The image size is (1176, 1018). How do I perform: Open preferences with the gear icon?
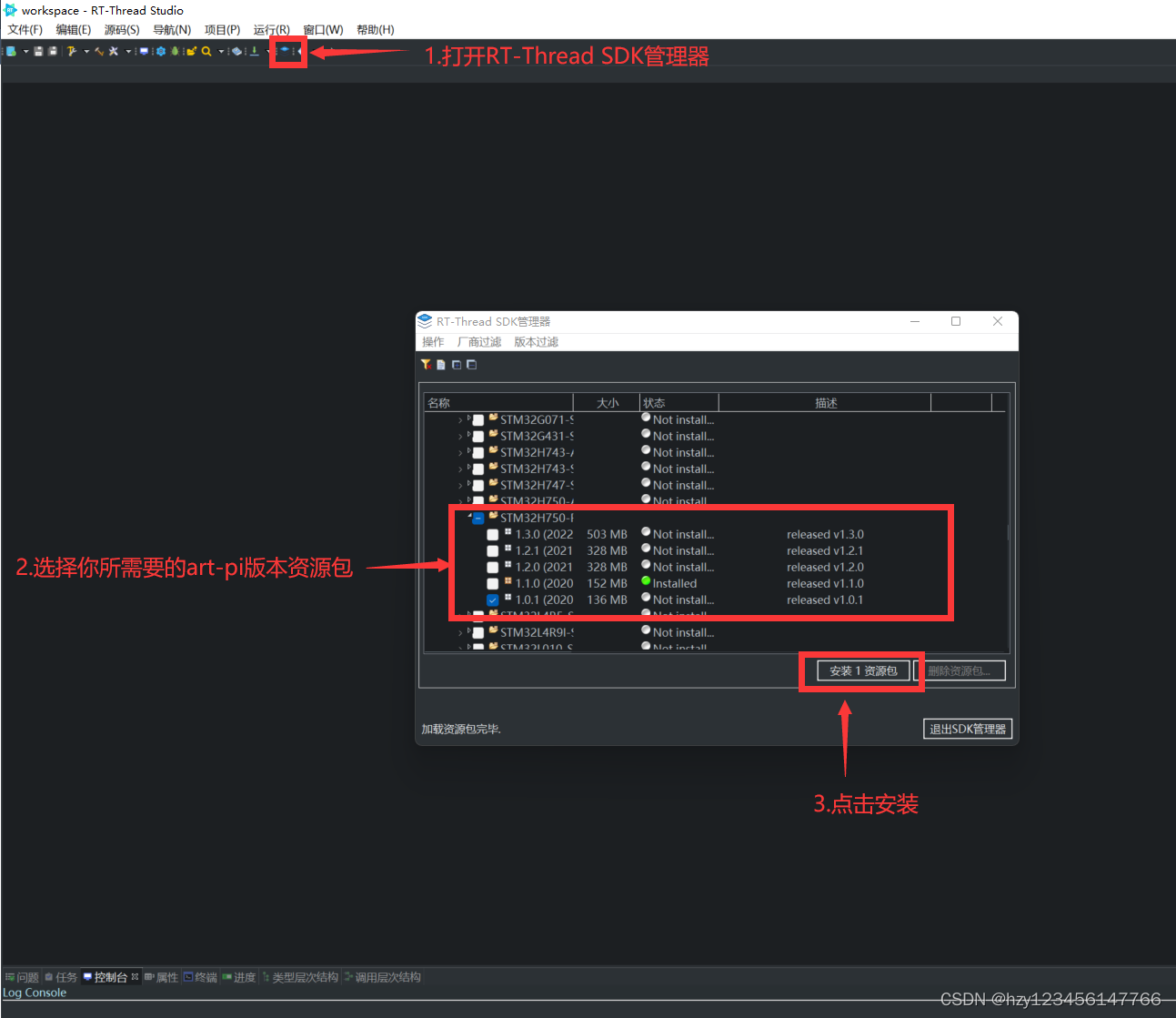click(x=161, y=51)
